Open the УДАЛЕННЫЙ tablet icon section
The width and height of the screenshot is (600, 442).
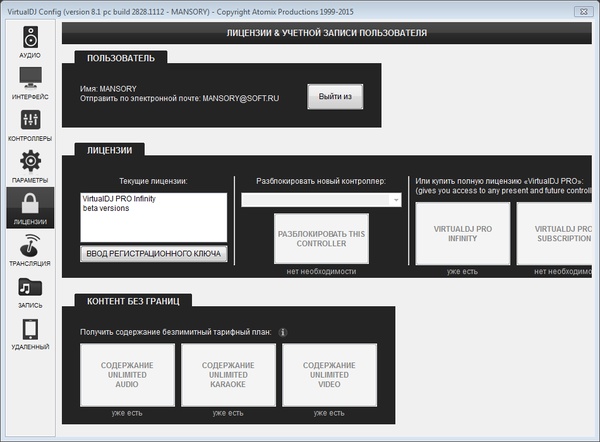pyautogui.click(x=30, y=333)
